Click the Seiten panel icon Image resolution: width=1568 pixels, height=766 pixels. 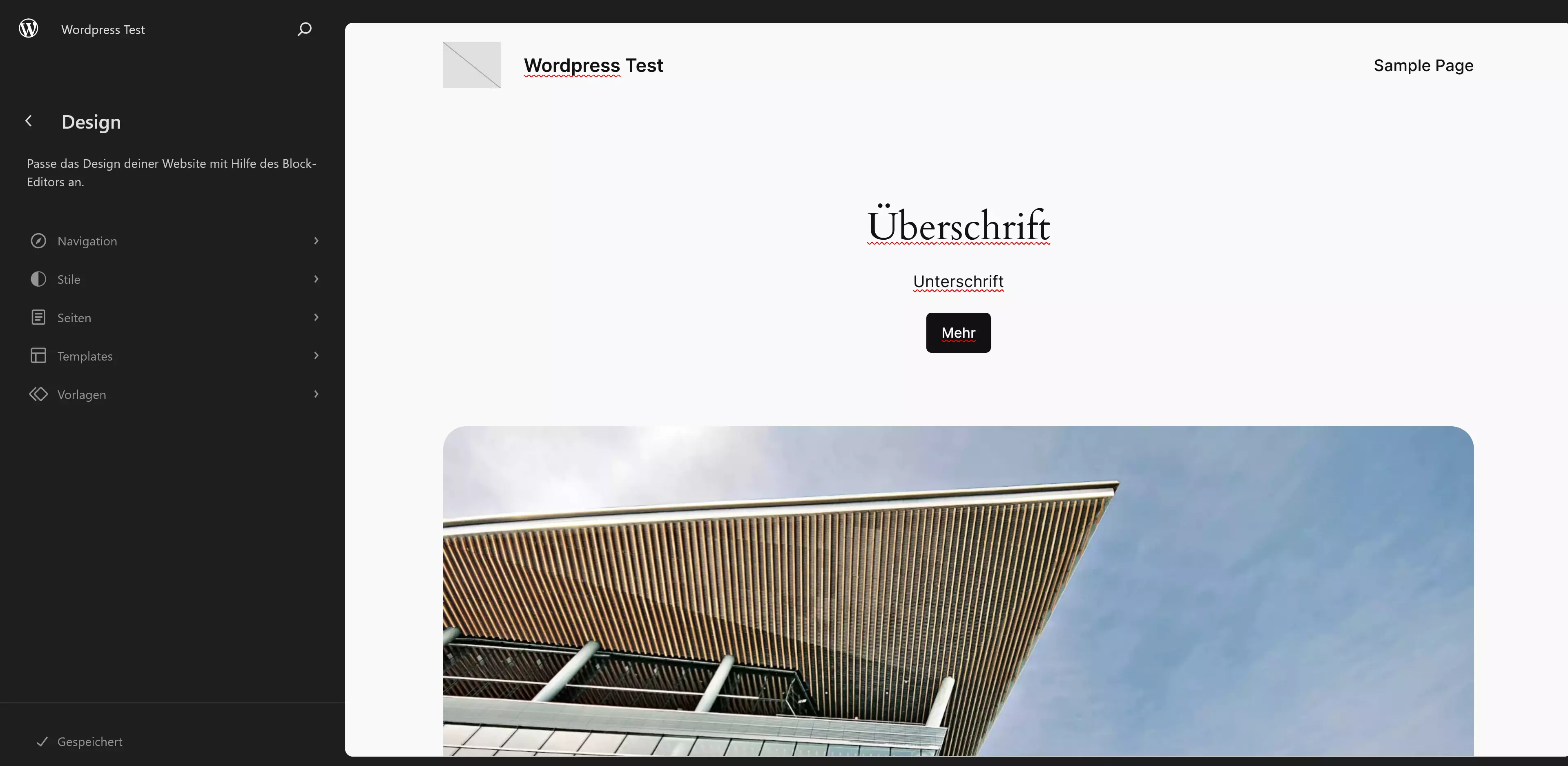pos(38,317)
